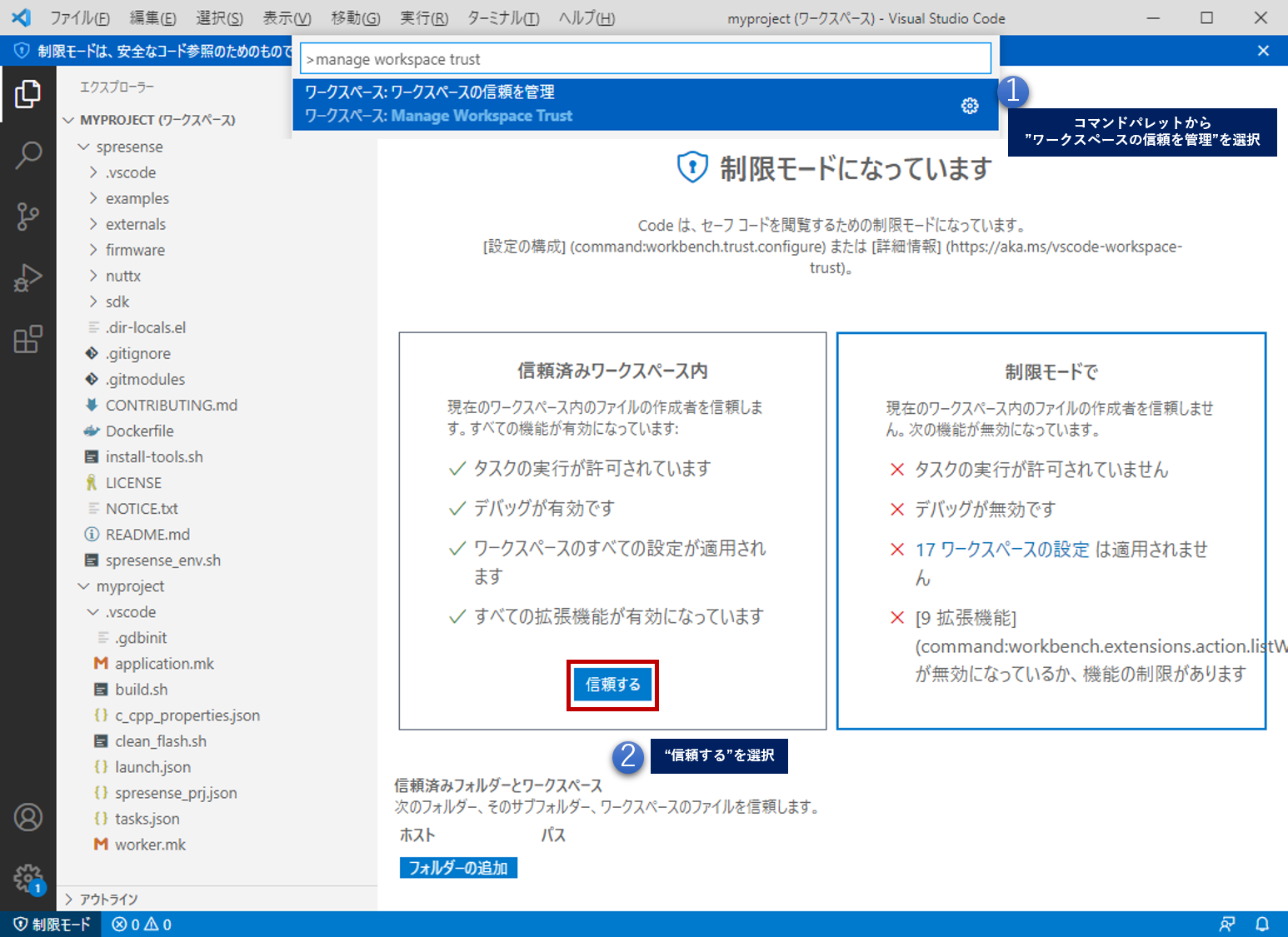Open the Explorer view in activity bar
The height and width of the screenshot is (937, 1288).
27,94
